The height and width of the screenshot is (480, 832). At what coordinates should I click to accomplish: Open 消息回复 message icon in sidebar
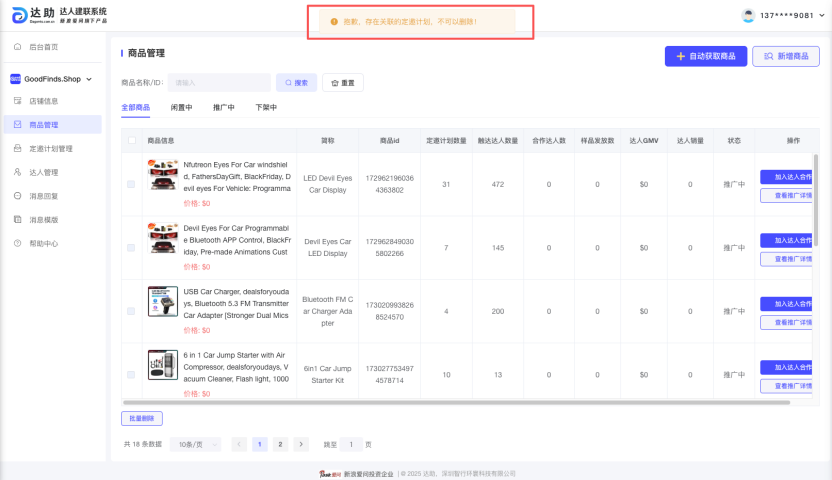tap(18, 196)
